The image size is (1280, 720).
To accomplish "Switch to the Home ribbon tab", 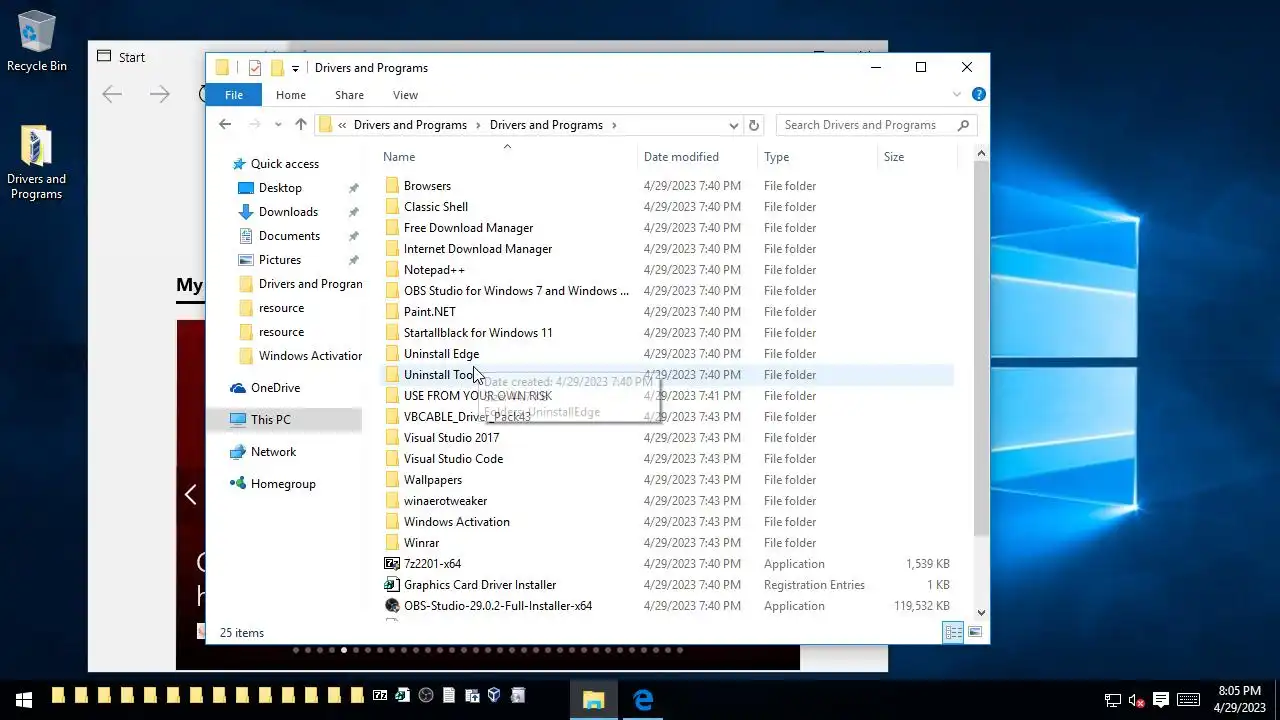I will (291, 95).
